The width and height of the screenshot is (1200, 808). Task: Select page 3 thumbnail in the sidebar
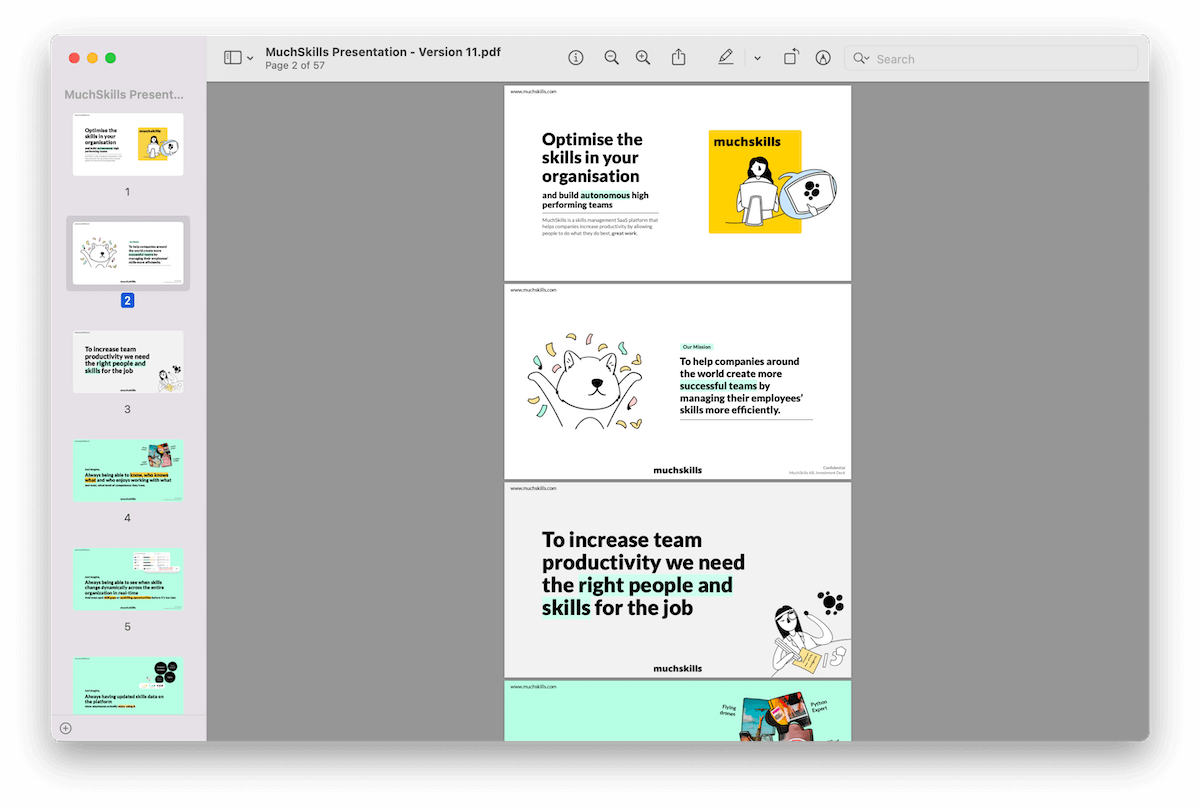pos(127,363)
